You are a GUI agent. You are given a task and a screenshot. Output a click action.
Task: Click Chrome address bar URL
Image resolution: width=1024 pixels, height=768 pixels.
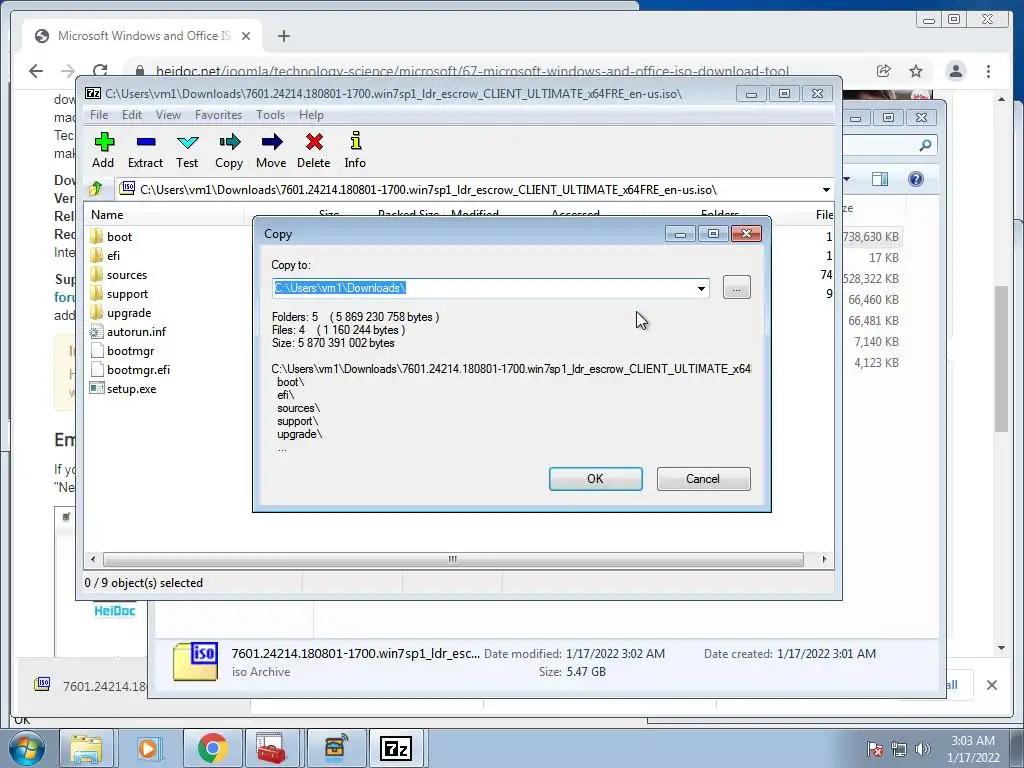tap(472, 71)
